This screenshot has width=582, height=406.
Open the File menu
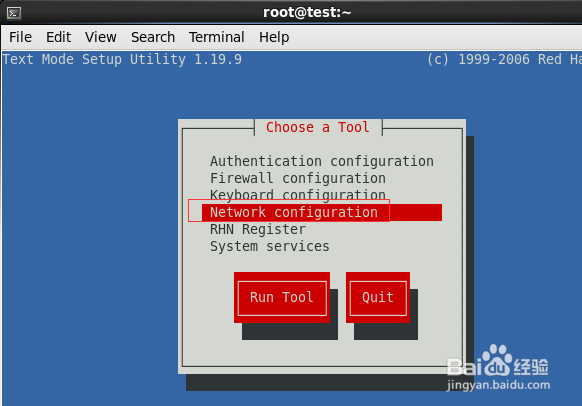(20, 37)
